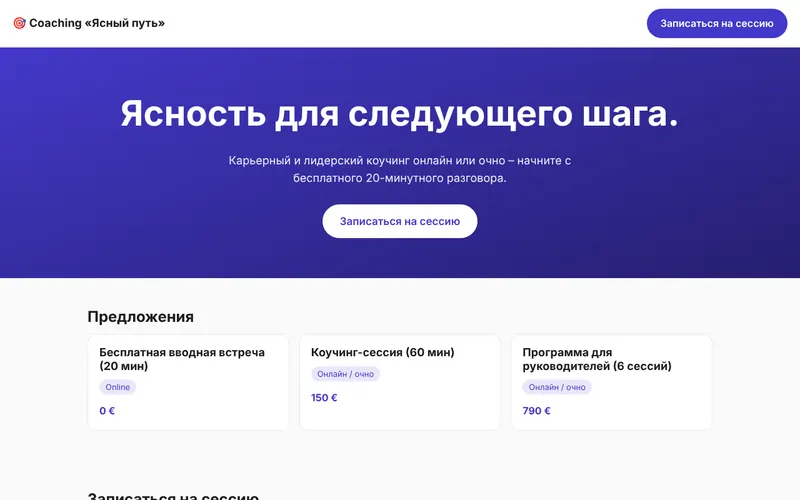Click the 0 € price
800x500 pixels.
(x=107, y=411)
